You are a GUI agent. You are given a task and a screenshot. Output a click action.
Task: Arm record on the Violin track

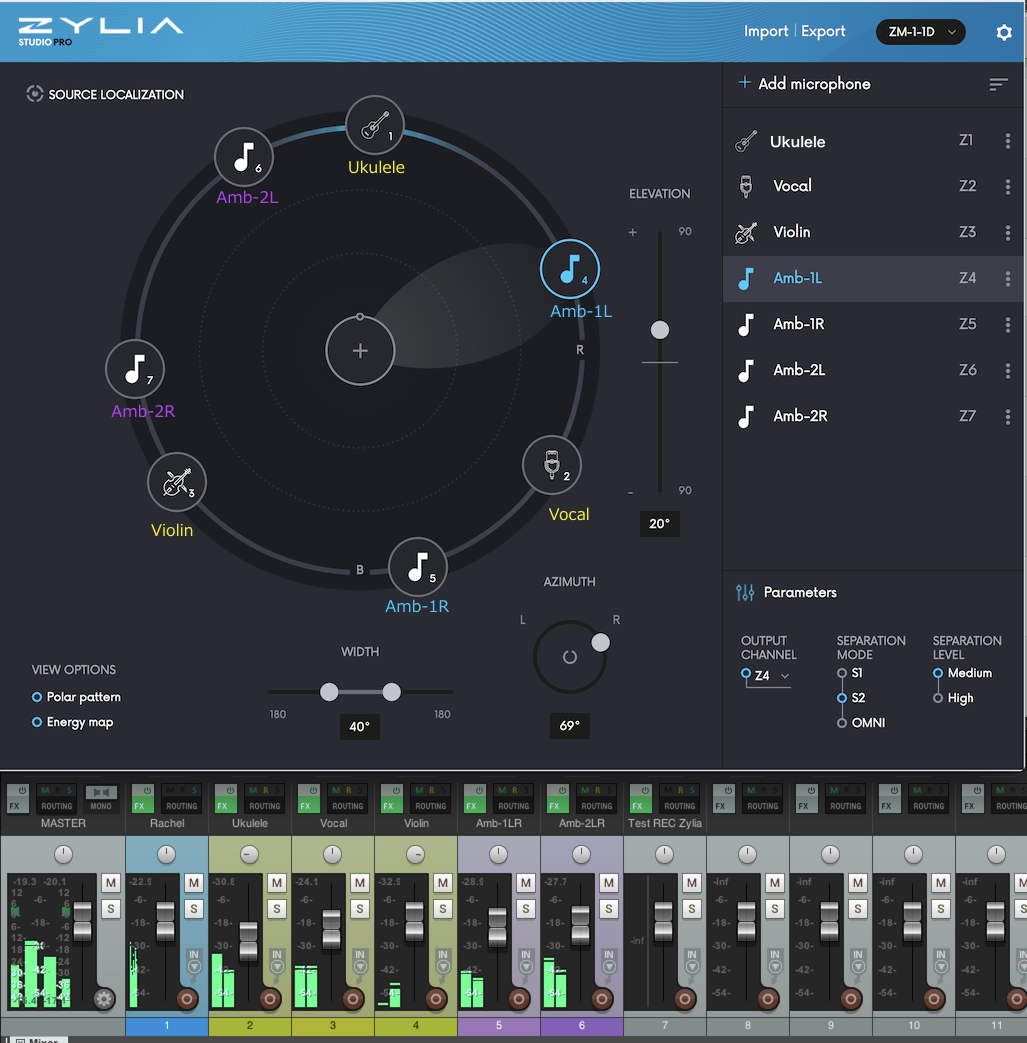[436, 998]
